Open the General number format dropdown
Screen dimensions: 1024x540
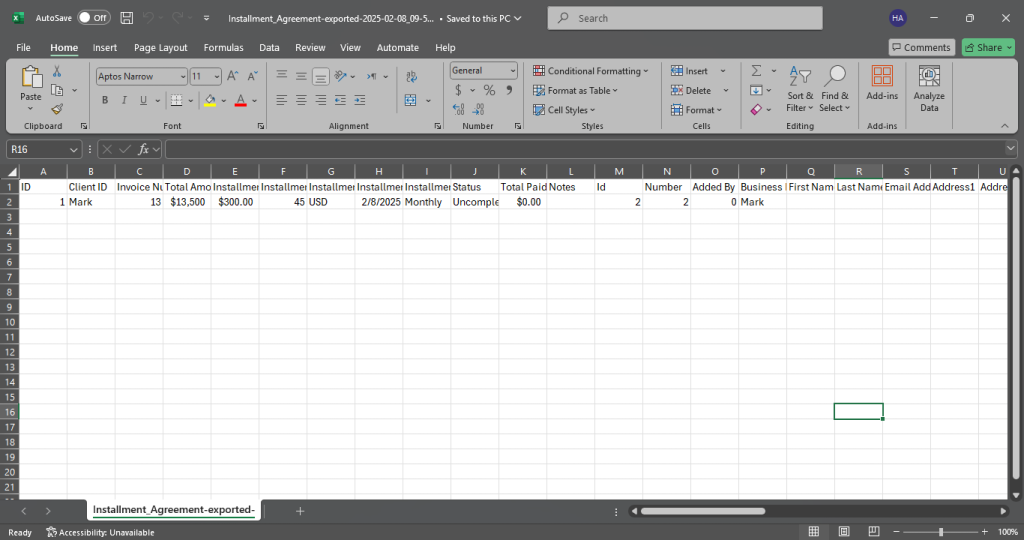pyautogui.click(x=513, y=71)
